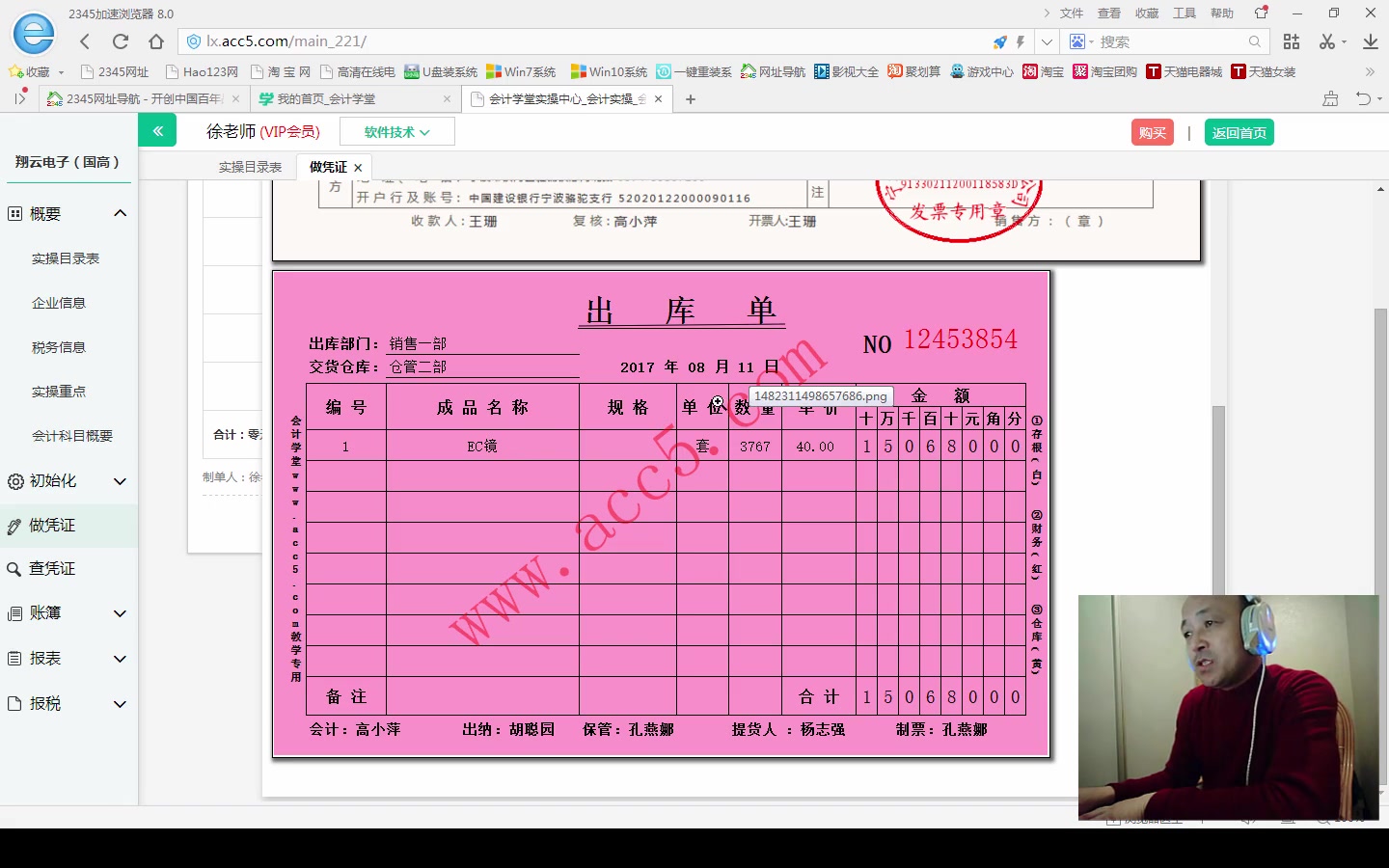Open the 工具 menu in title bar
Viewport: 1389px width, 868px height.
pyautogui.click(x=1185, y=13)
